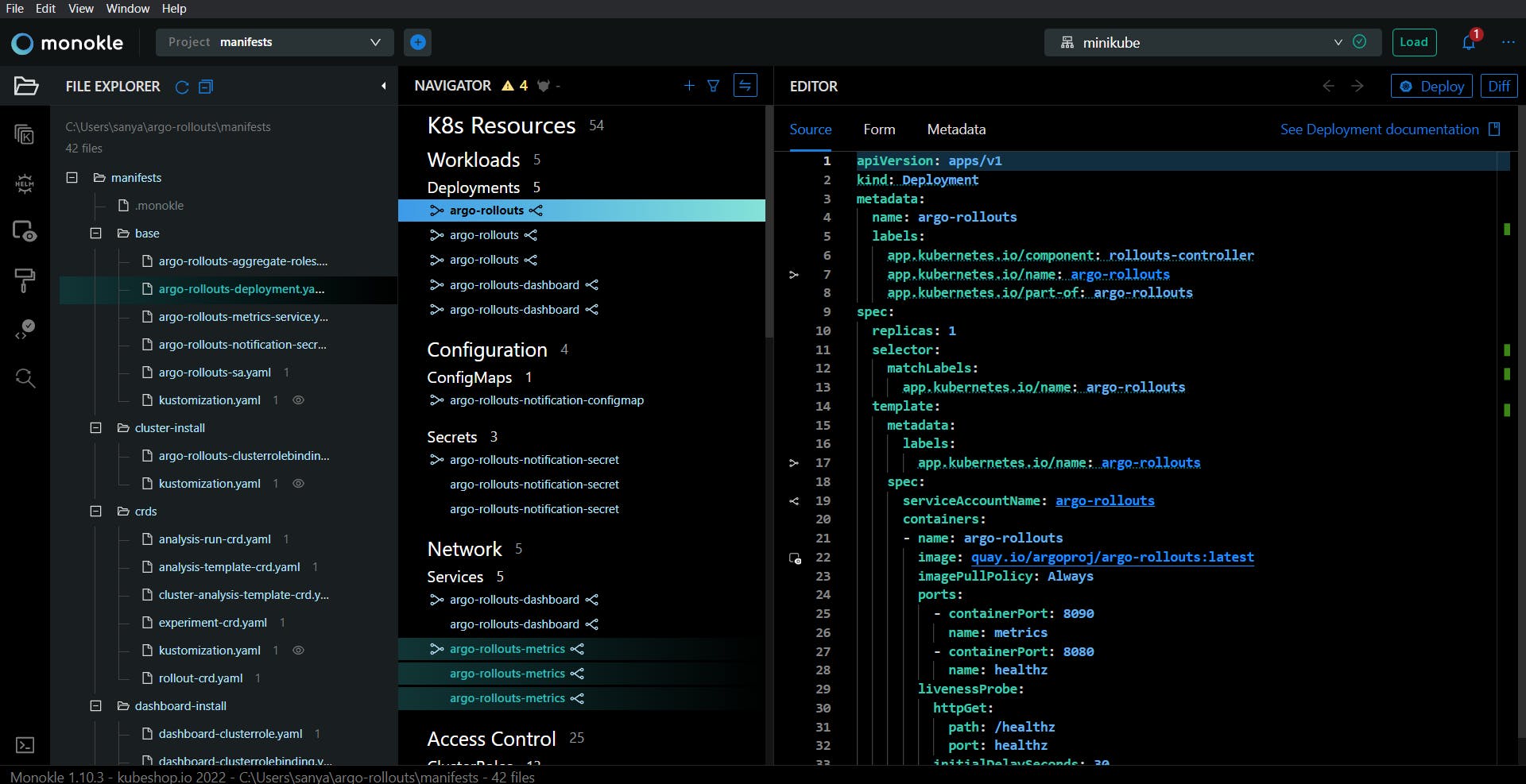Open the Edit menu
The image size is (1526, 784).
(45, 9)
